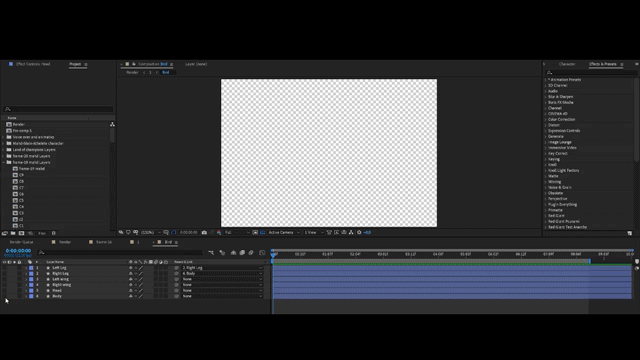Click the pixel aspect ratio correction icon
The image size is (640, 360).
(x=329, y=232)
